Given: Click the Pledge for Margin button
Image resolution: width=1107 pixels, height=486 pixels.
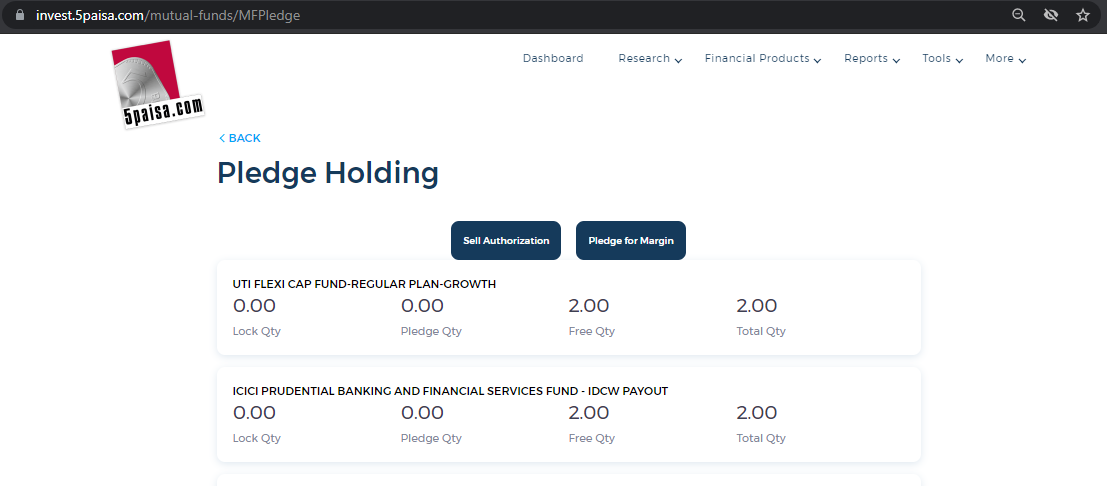Looking at the screenshot, I should (x=630, y=240).
